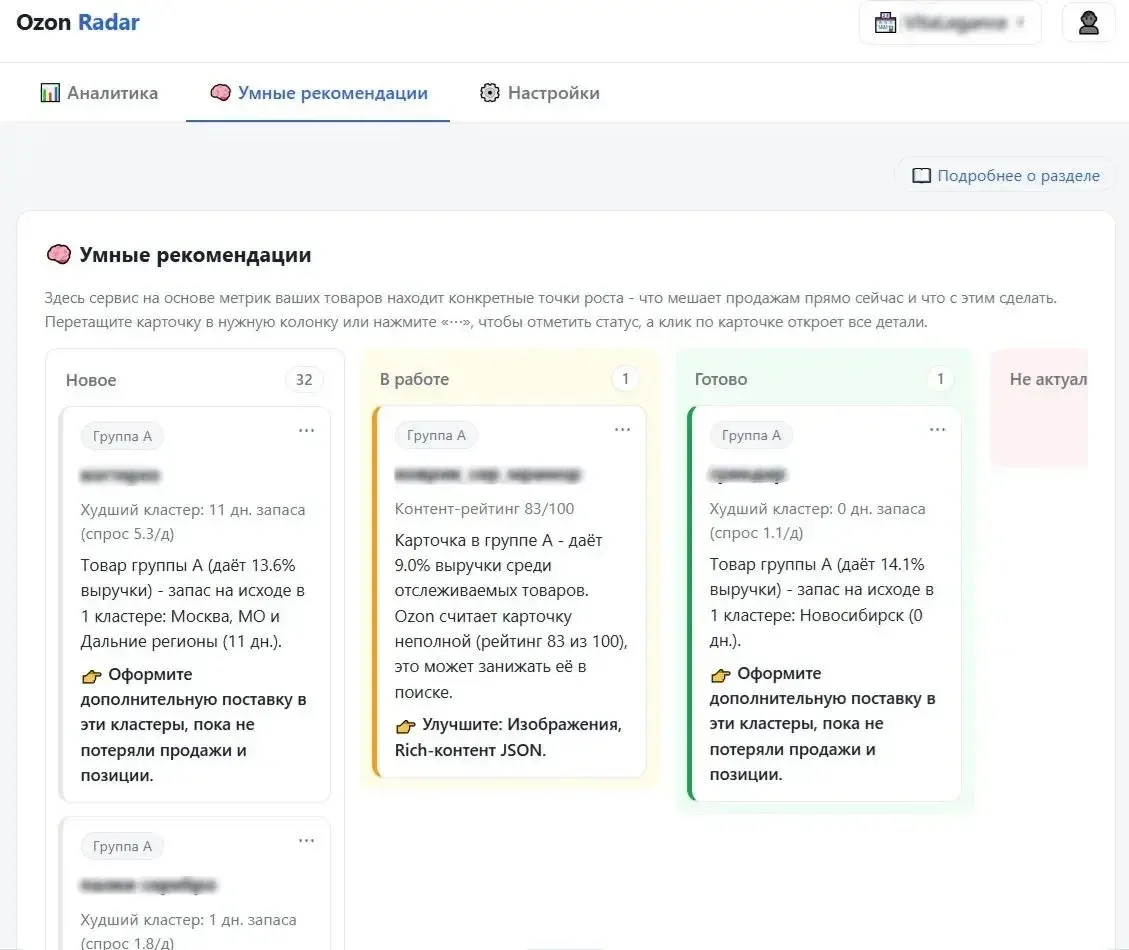Open the Готово card blurred product title

click(x=748, y=474)
